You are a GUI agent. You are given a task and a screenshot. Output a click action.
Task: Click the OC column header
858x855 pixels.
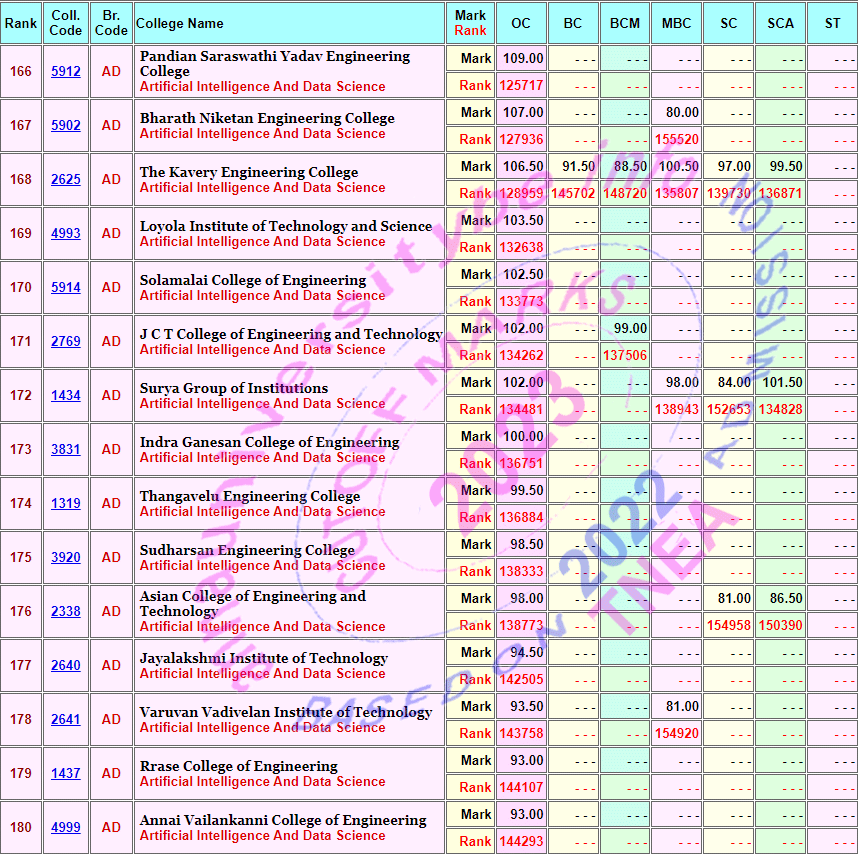click(521, 23)
